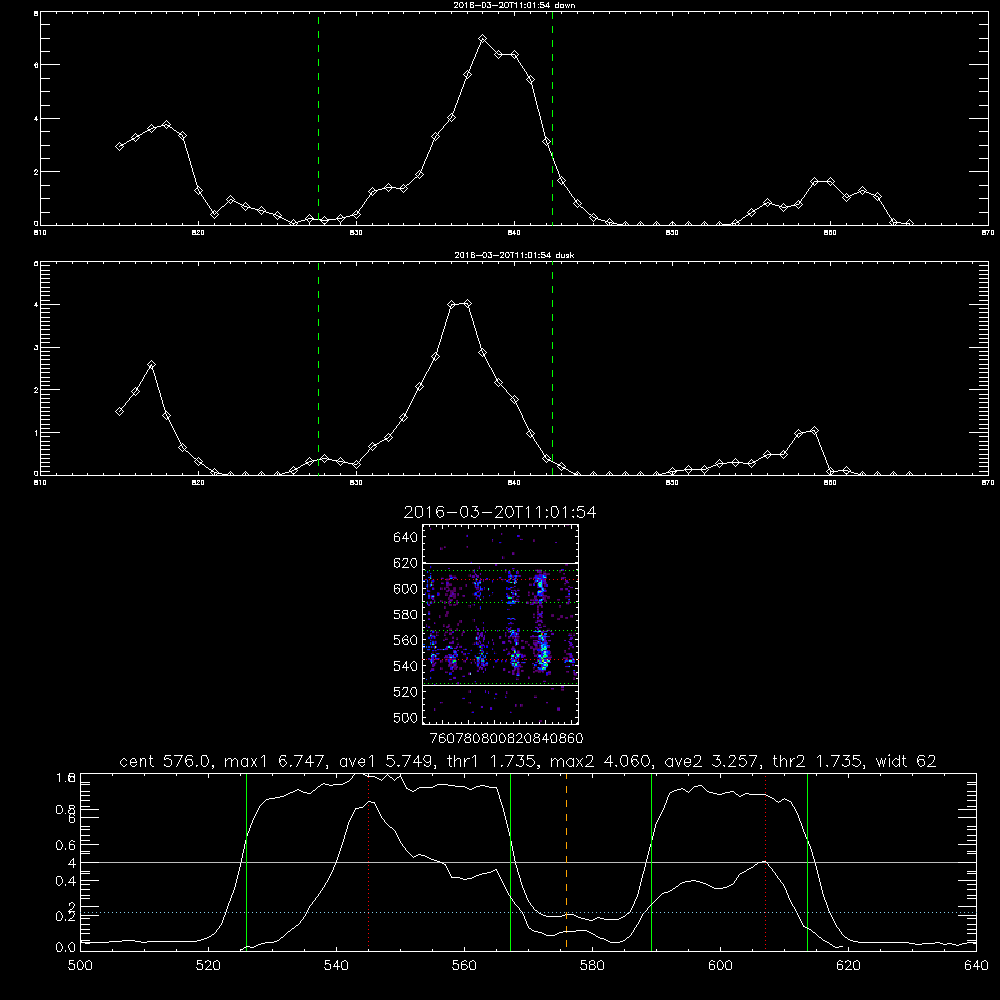Click y-axis label '640' beside the spectrogram image
Image resolution: width=1000 pixels, height=1000 pixels.
406,538
